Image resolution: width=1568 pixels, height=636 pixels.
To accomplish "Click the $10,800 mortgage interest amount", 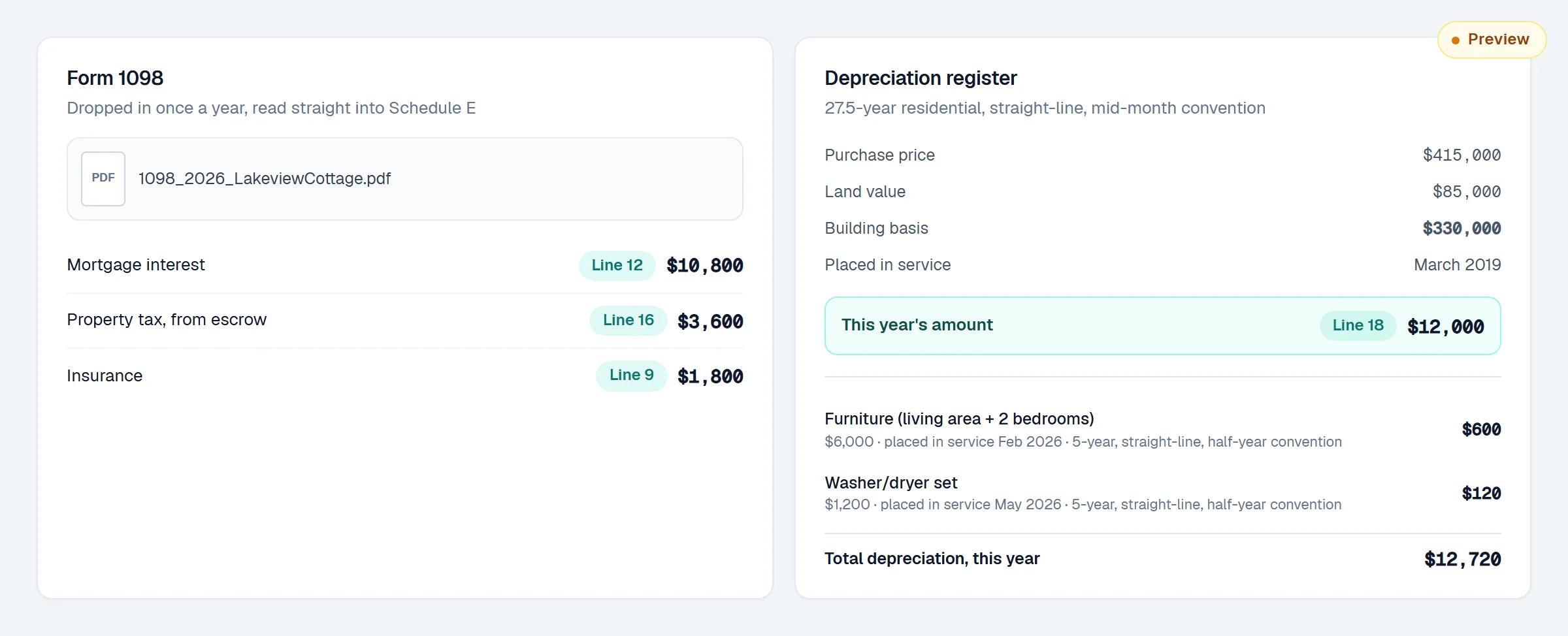I will click(705, 266).
